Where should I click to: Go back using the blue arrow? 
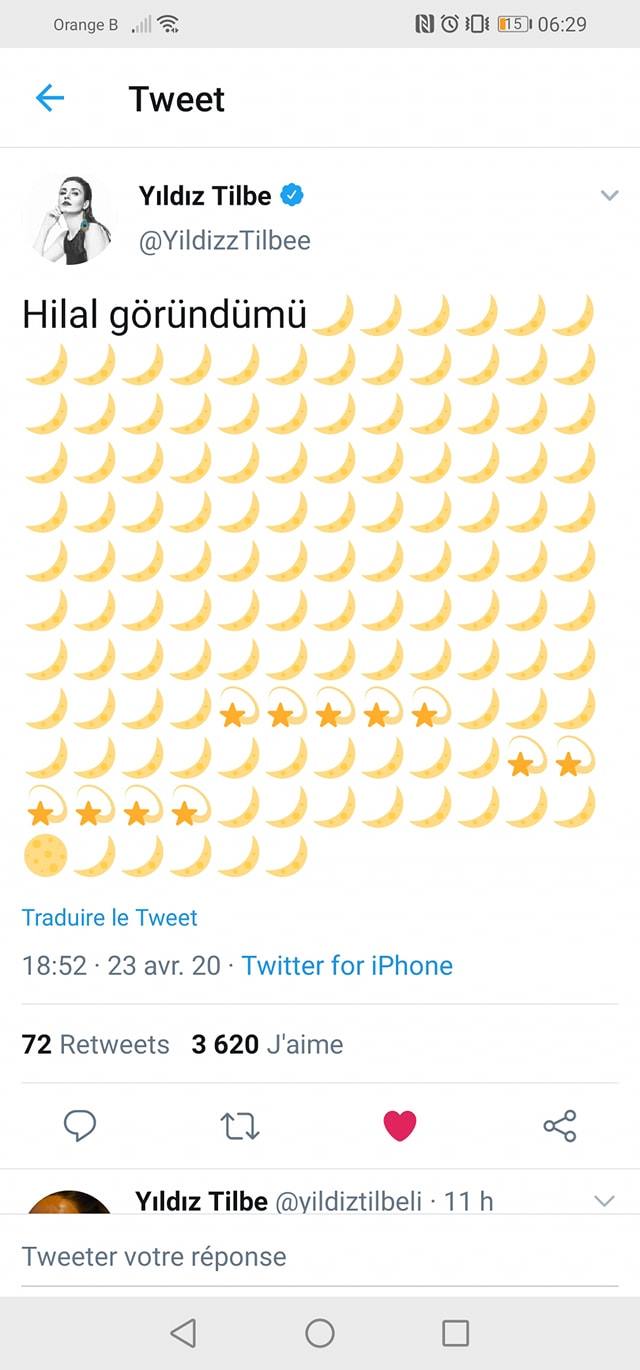[49, 98]
